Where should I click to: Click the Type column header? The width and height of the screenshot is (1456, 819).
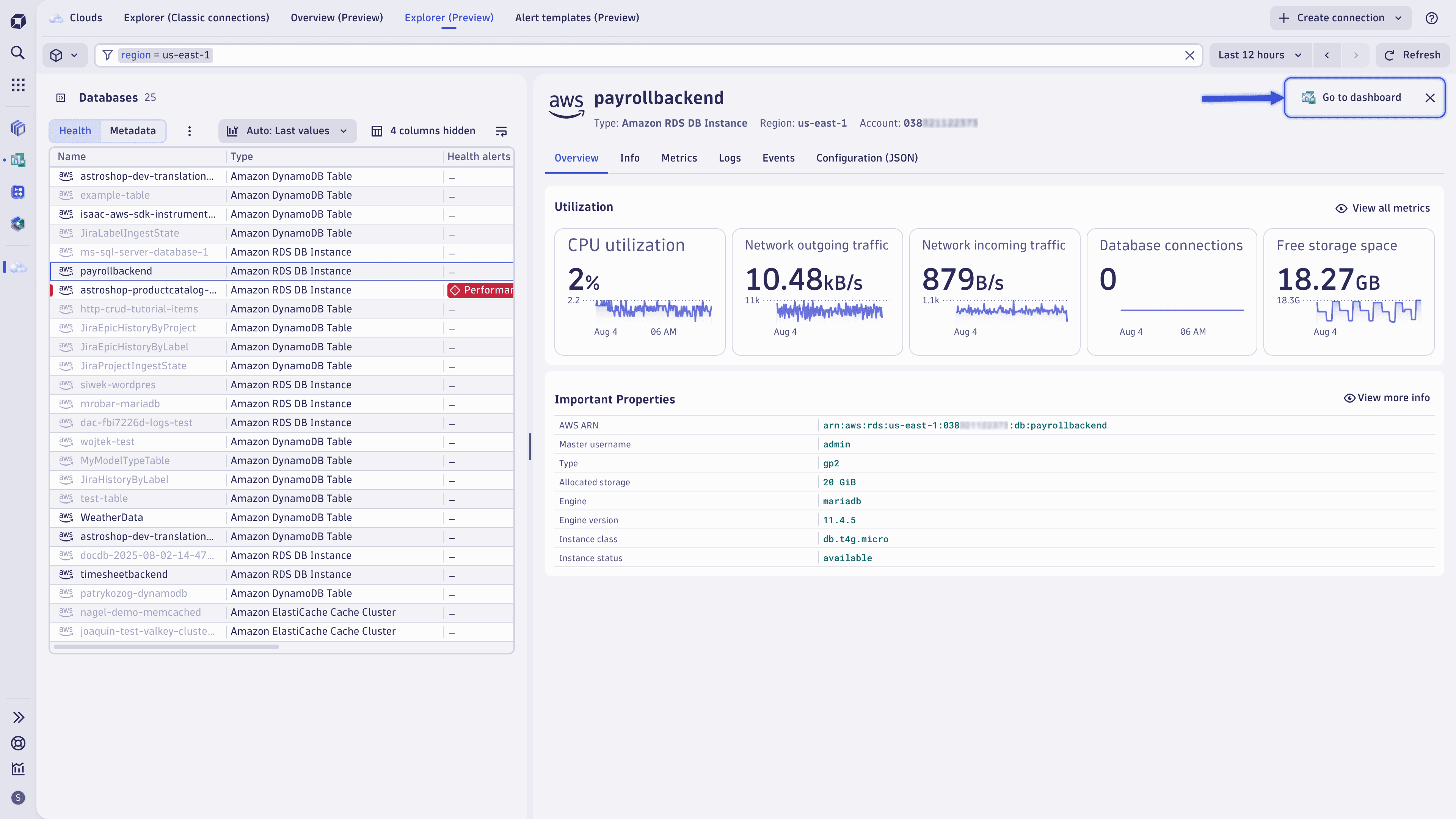pos(242,157)
